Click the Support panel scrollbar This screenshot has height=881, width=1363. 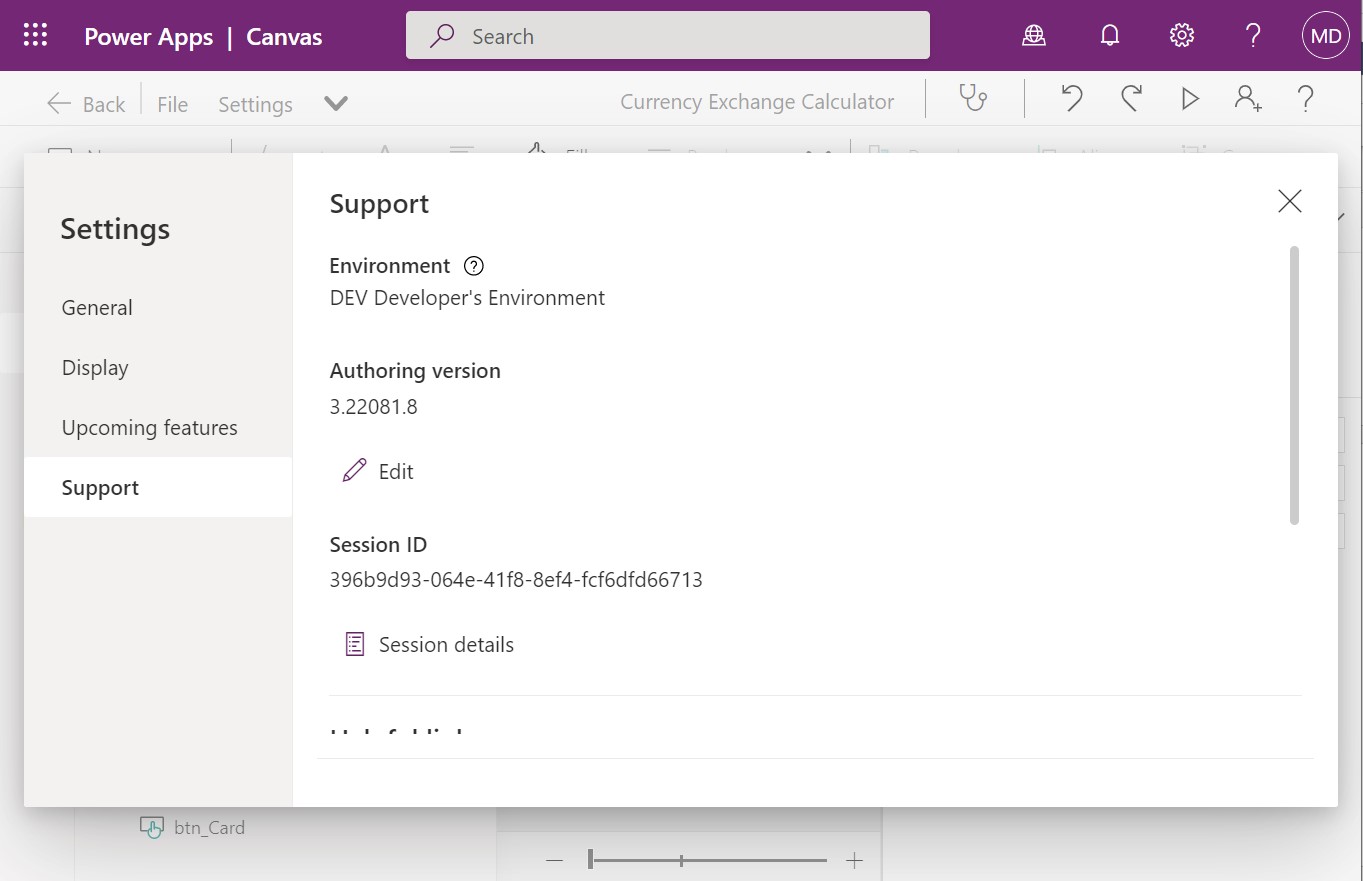coord(1294,385)
